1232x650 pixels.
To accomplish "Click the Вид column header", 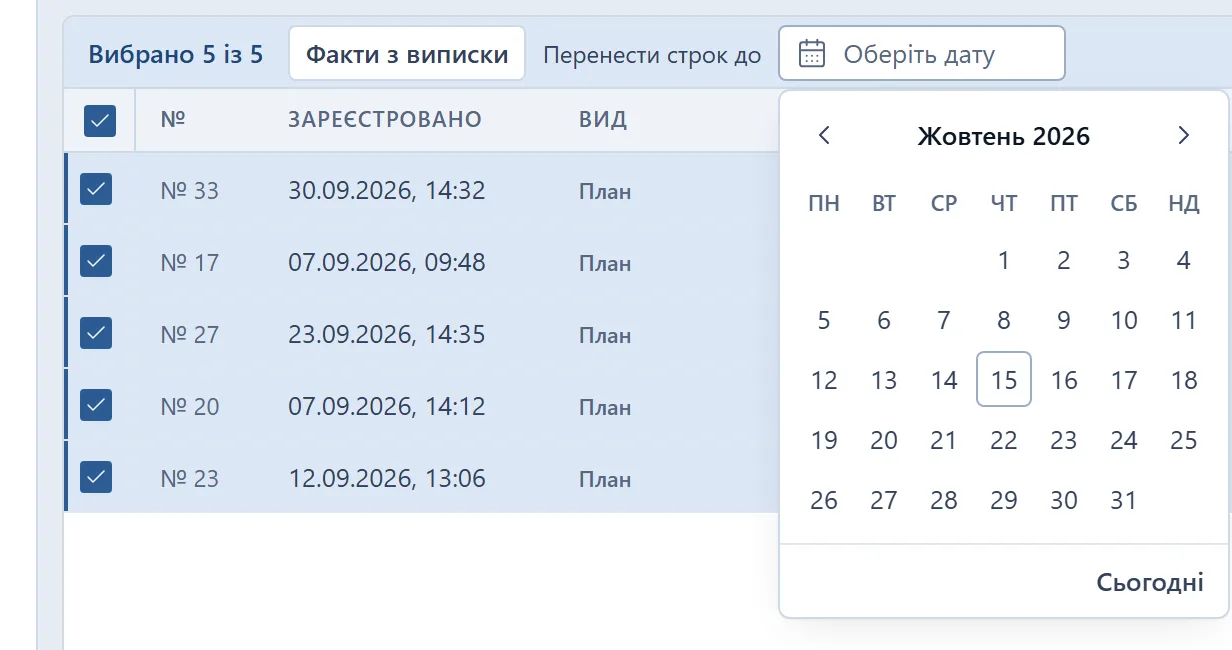I will click(603, 120).
